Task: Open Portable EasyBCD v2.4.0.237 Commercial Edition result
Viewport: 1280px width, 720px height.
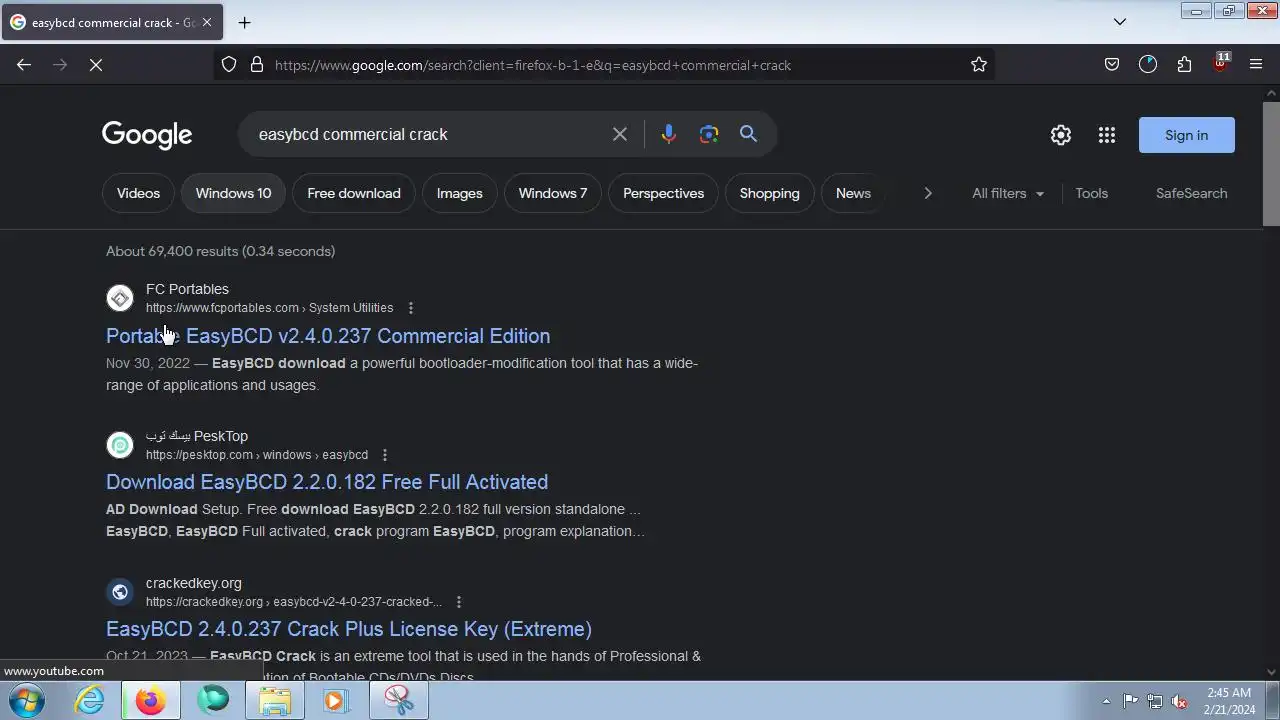Action: (x=328, y=336)
